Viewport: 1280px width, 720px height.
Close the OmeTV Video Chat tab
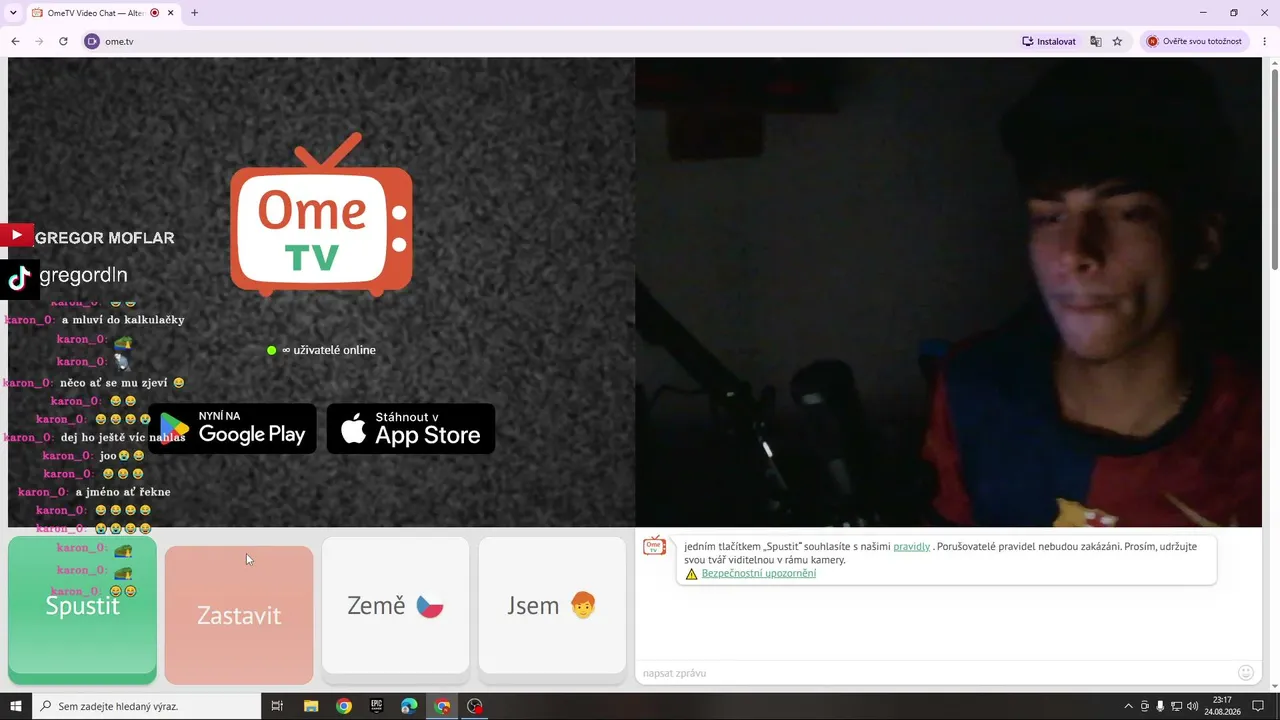pyautogui.click(x=171, y=13)
